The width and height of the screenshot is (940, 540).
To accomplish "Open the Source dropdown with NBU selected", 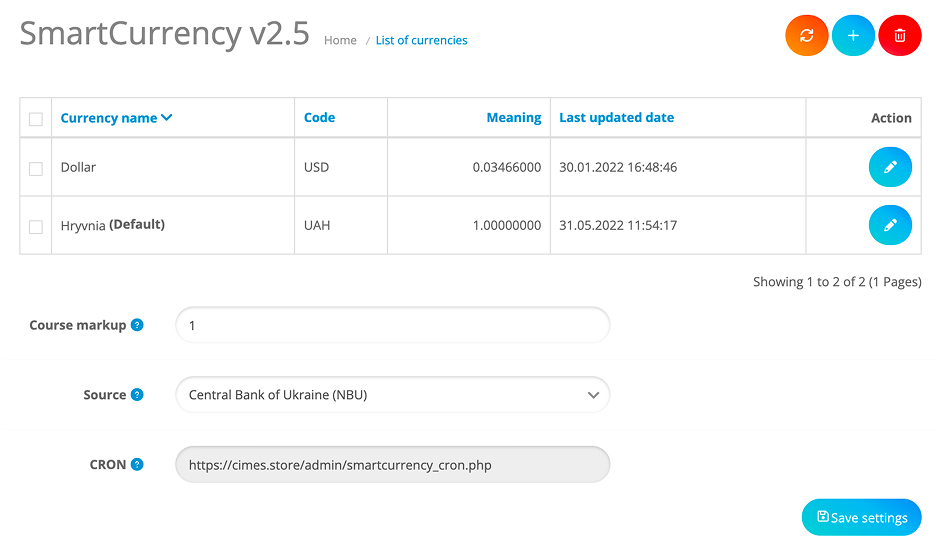I will [392, 395].
